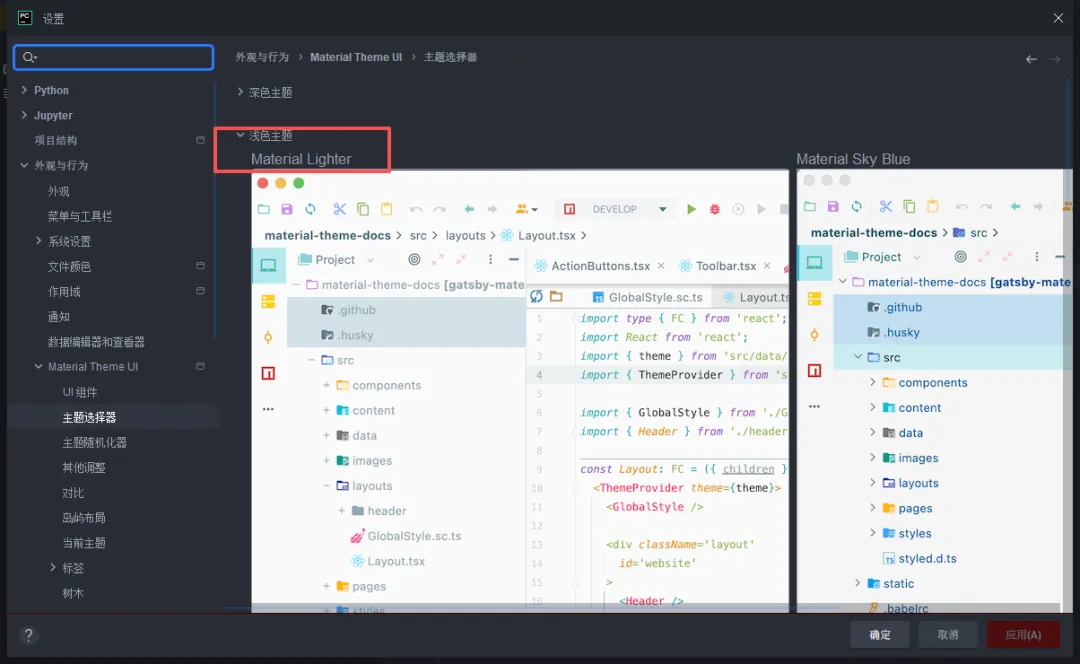Focus the settings search field
The image size is (1080, 664).
114,57
